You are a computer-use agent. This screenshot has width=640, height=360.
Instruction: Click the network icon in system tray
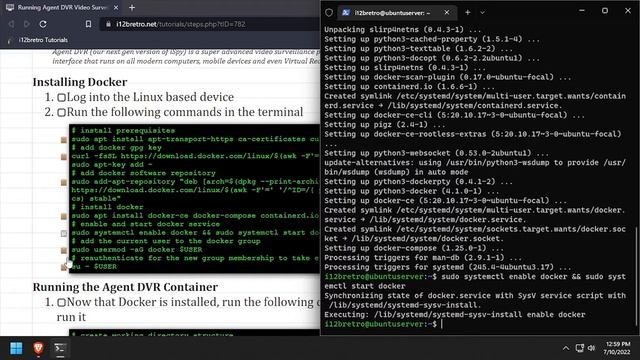(x=580, y=348)
